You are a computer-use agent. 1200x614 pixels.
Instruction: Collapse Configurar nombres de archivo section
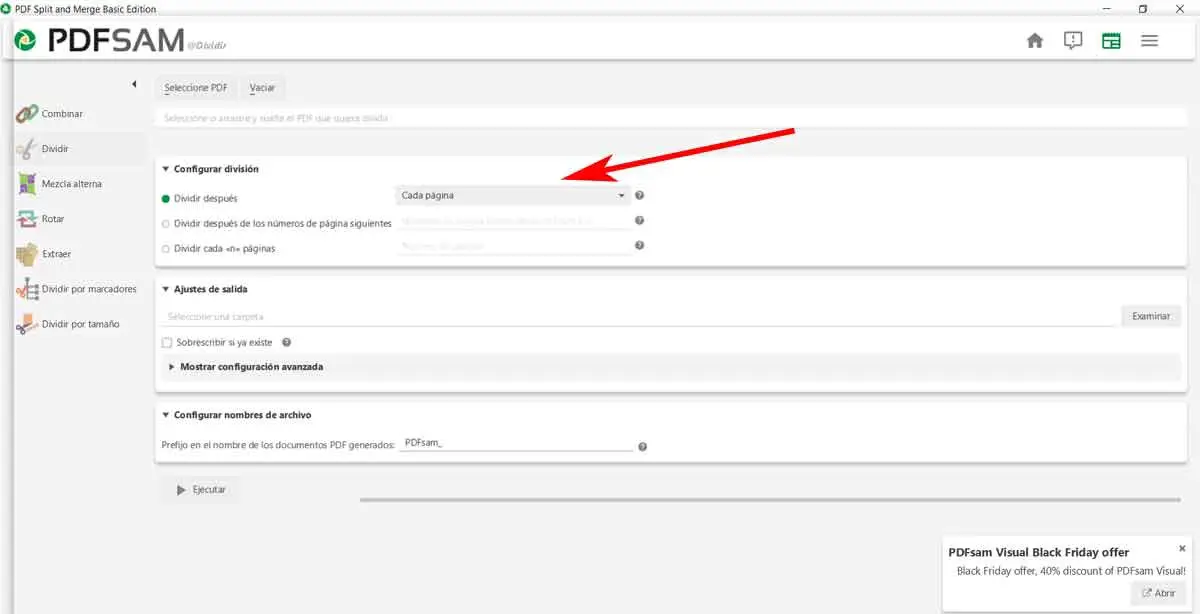coord(166,415)
